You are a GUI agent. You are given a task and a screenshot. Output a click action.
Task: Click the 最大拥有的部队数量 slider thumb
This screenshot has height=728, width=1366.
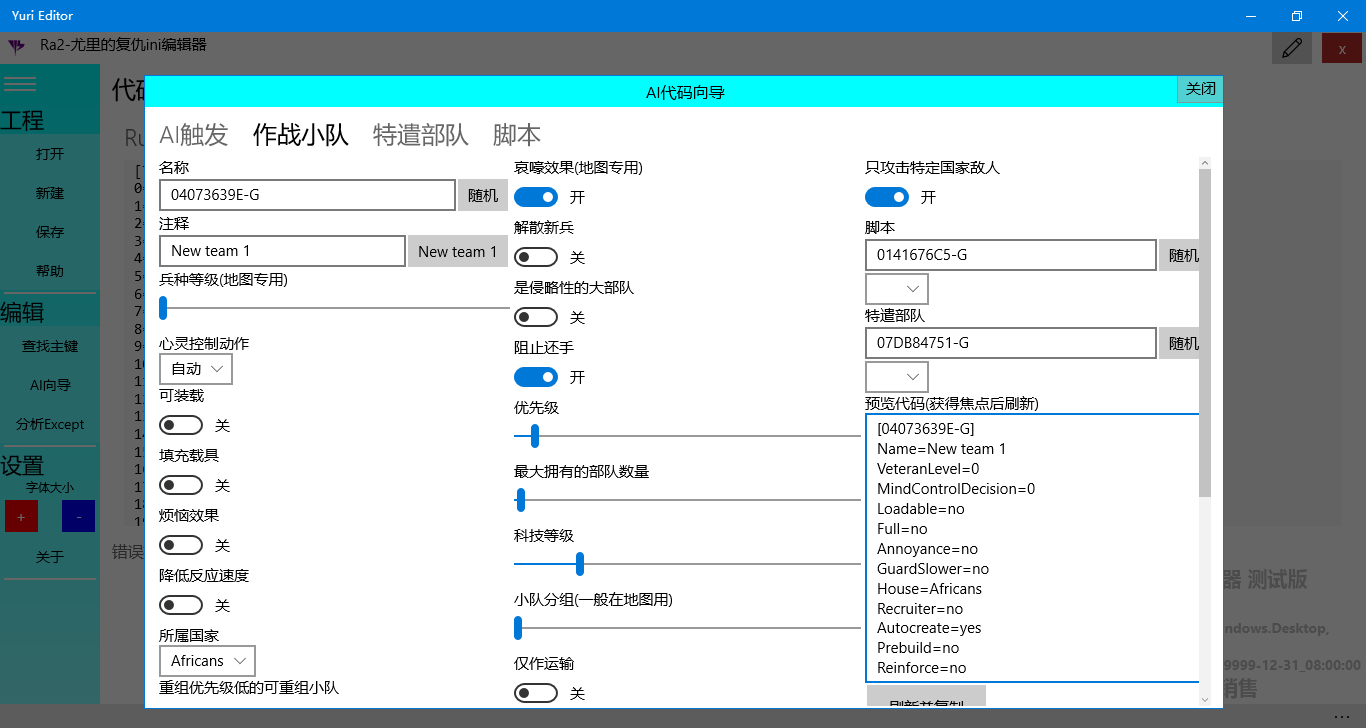point(520,500)
